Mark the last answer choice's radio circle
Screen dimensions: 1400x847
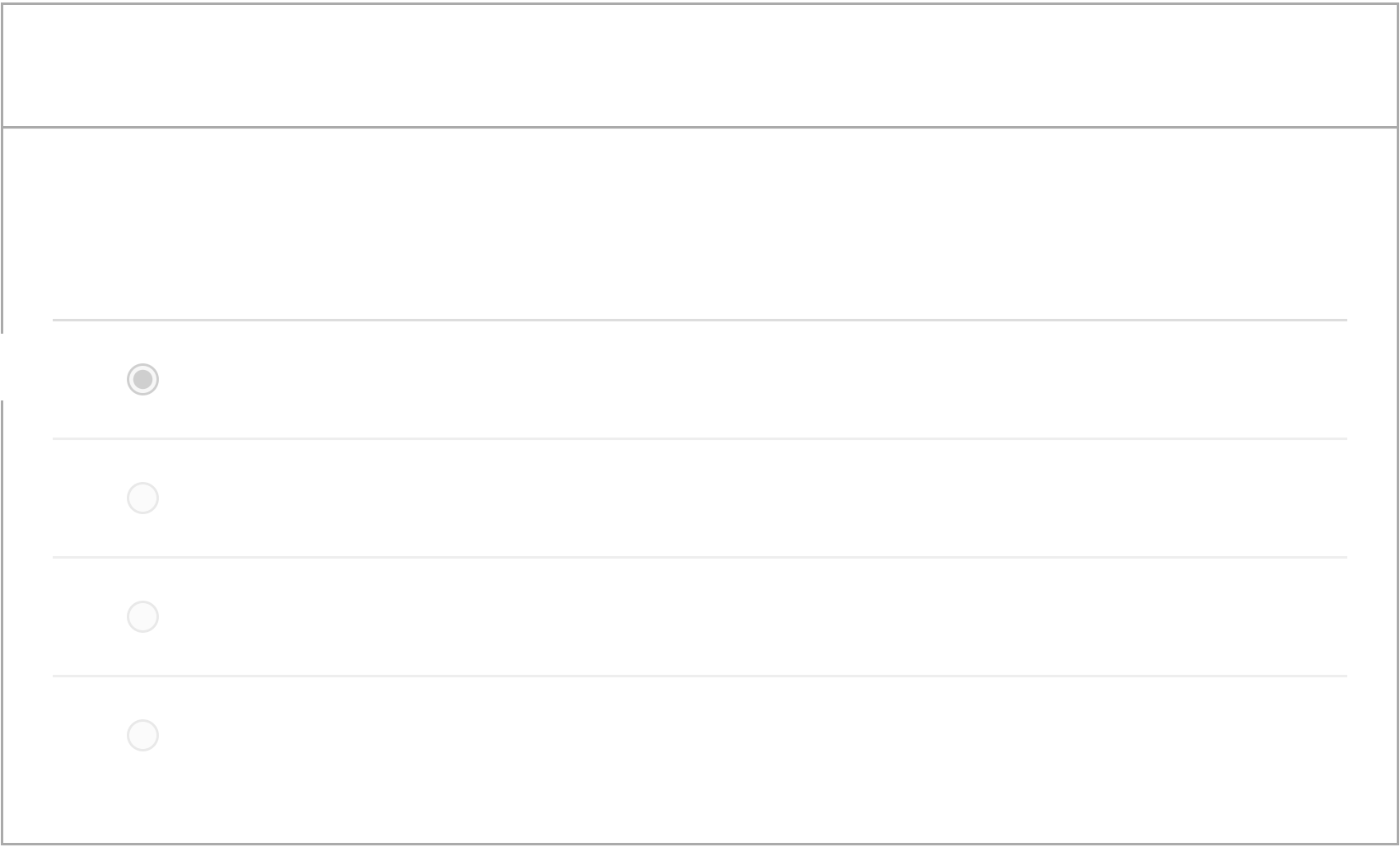142,735
